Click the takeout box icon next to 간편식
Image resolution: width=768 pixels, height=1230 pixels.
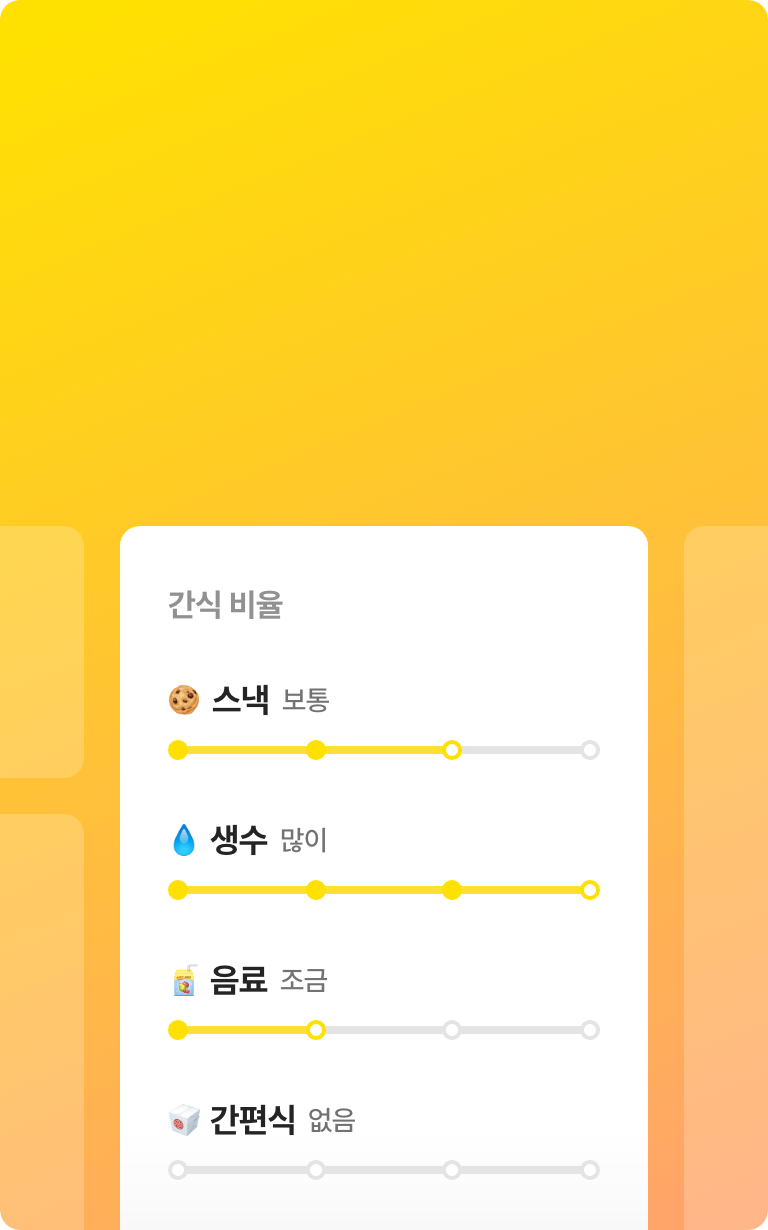pos(184,1120)
